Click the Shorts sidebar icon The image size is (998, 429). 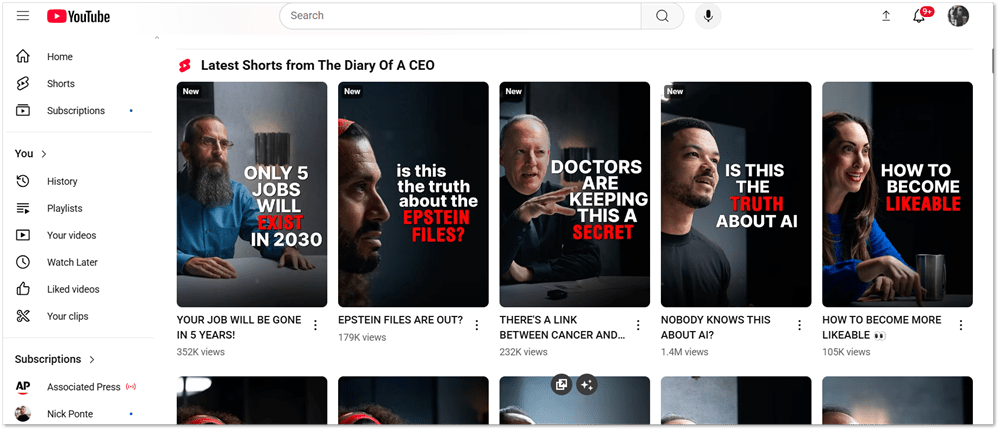tap(23, 83)
